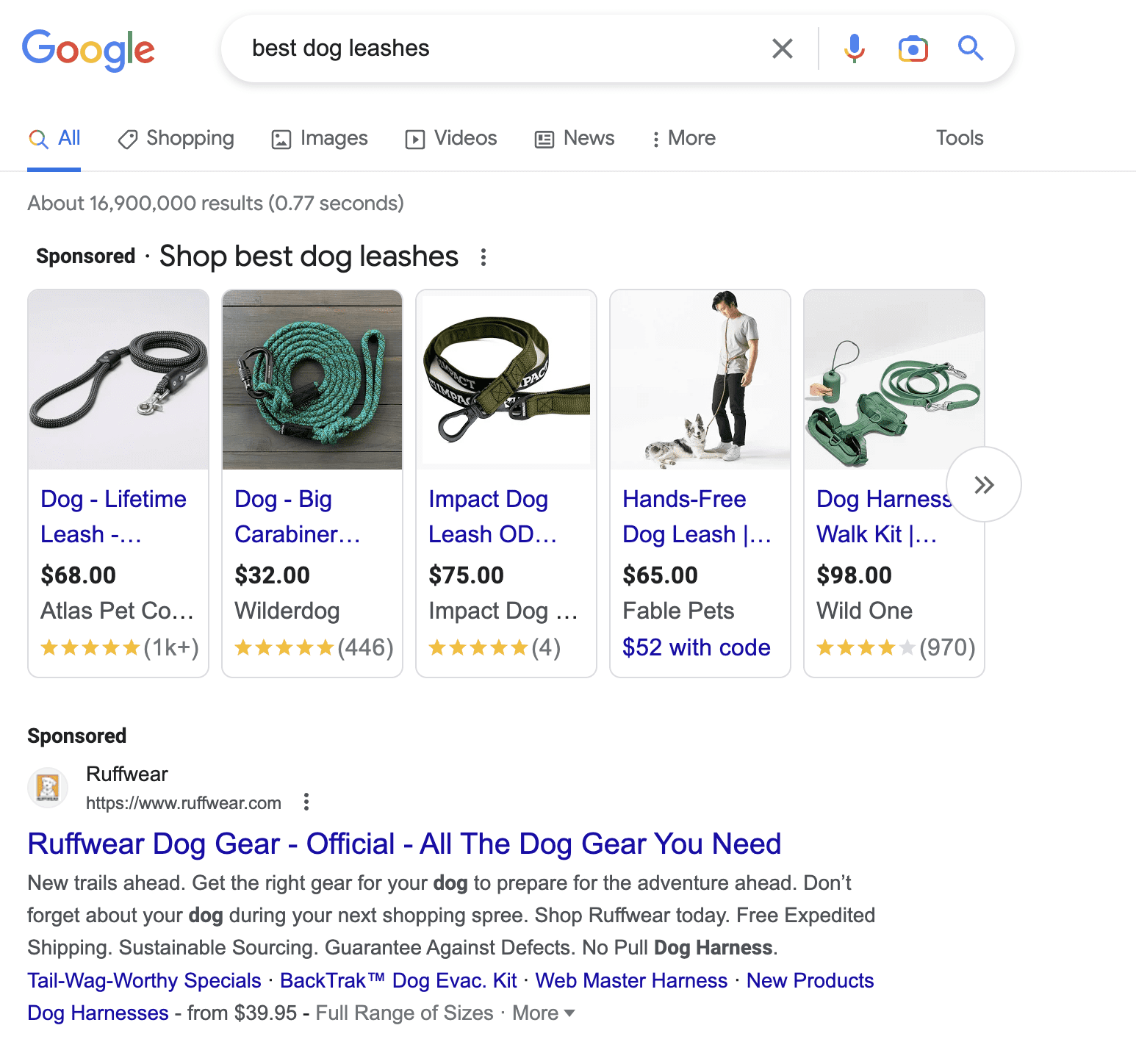Click the Ruffwear favicon avatar
The width and height of the screenshot is (1136, 1064).
point(47,787)
